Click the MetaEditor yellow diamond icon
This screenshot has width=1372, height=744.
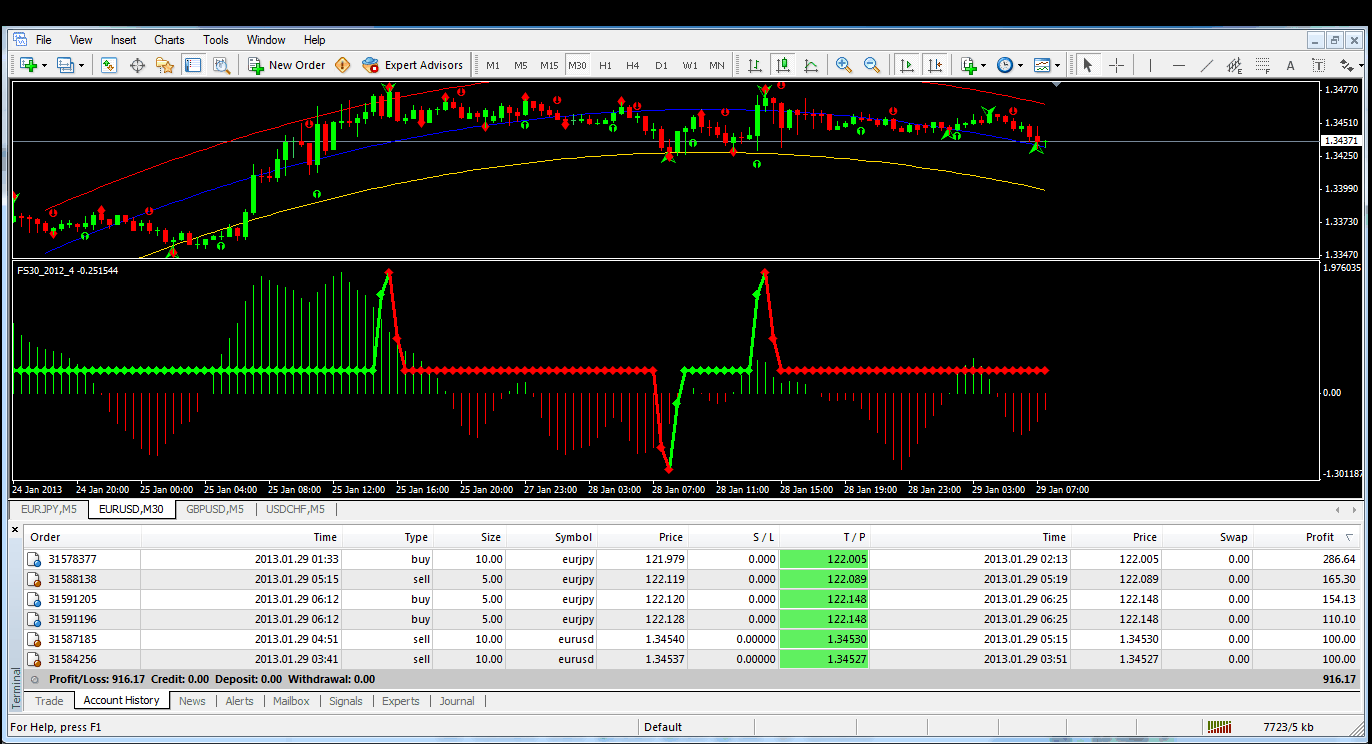[x=343, y=65]
